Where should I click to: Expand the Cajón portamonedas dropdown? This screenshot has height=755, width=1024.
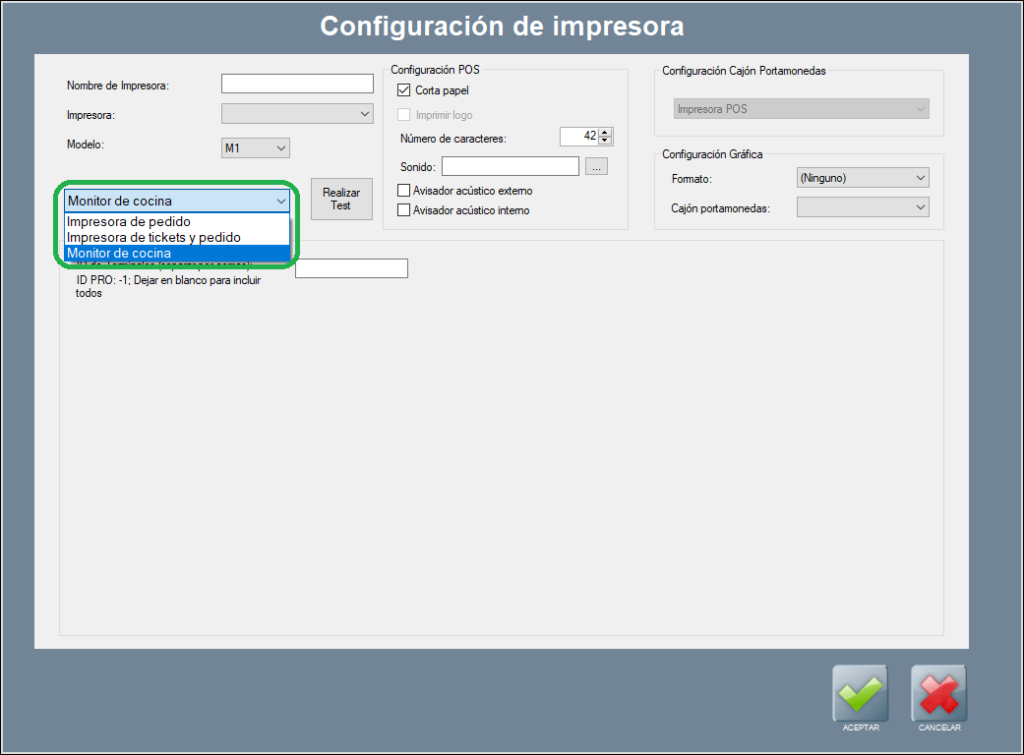coord(862,207)
